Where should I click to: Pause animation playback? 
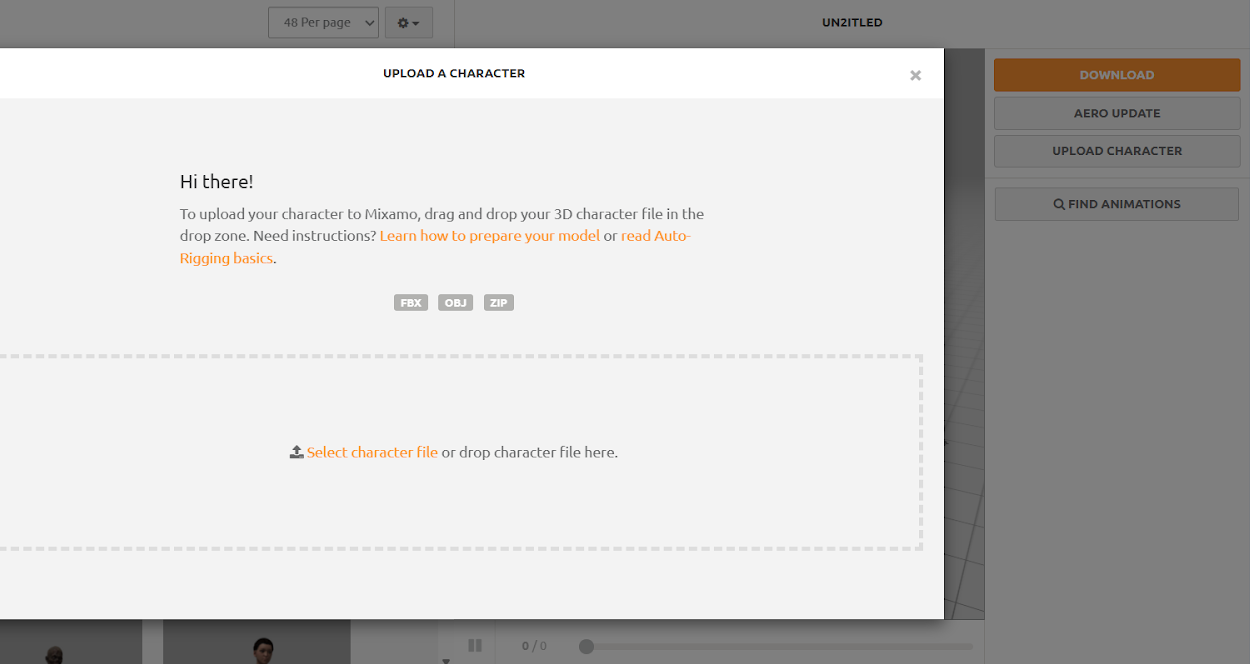click(x=475, y=646)
